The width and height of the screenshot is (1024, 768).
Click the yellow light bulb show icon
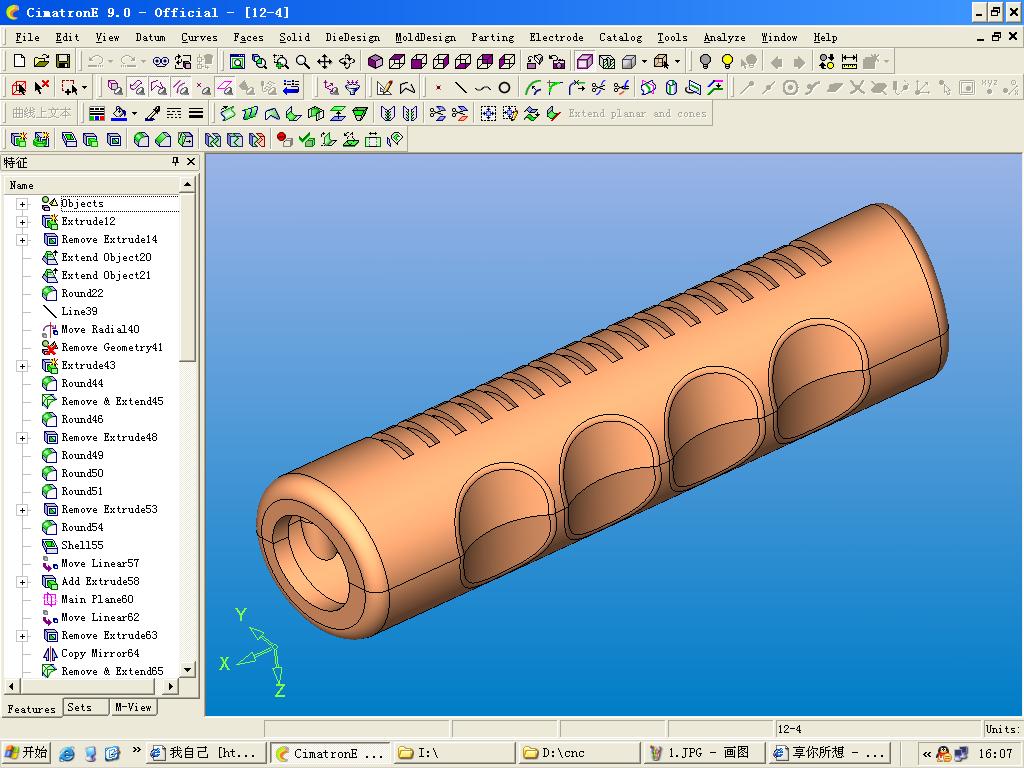point(727,61)
